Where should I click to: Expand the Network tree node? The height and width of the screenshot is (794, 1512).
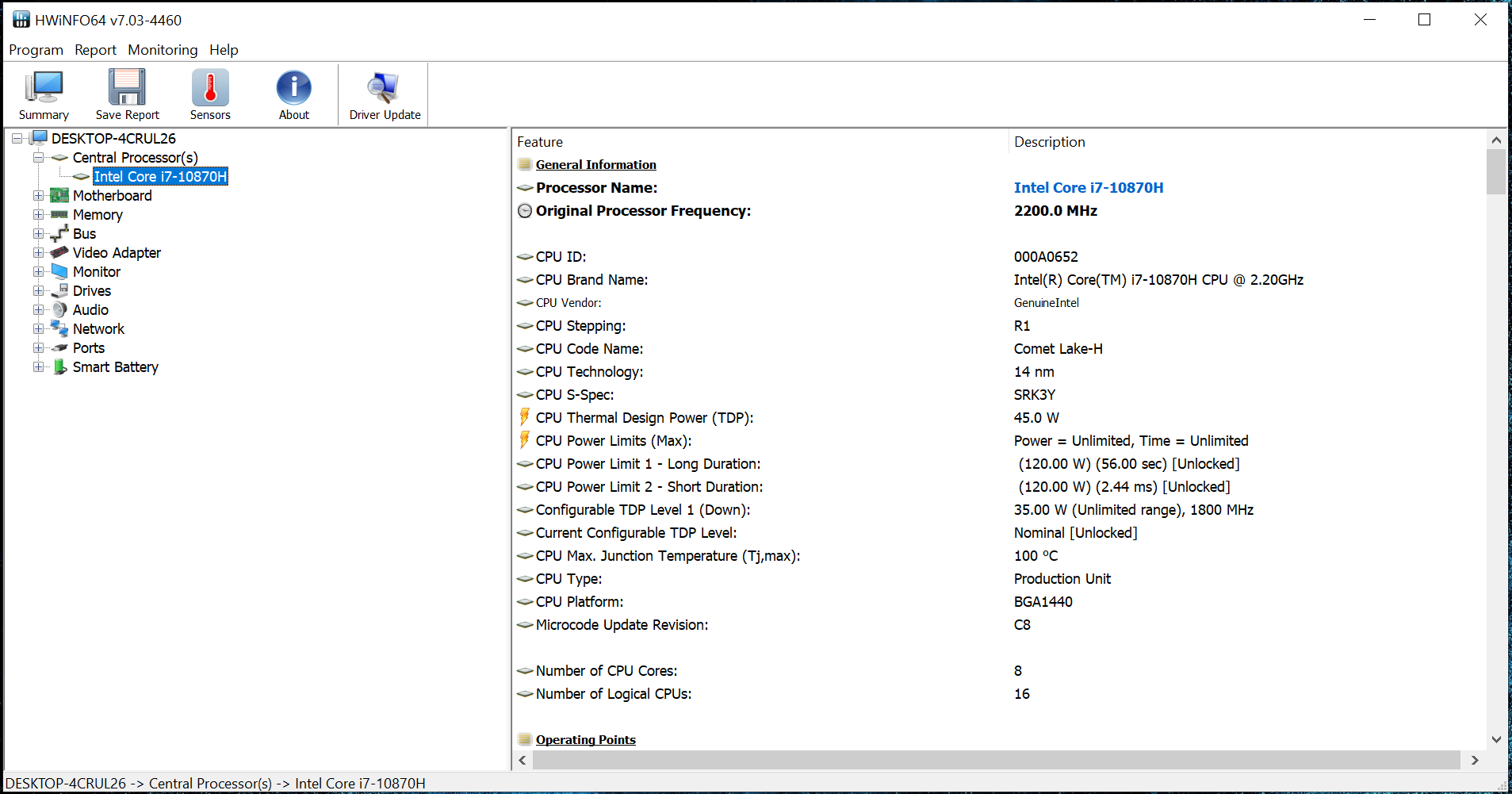point(38,329)
